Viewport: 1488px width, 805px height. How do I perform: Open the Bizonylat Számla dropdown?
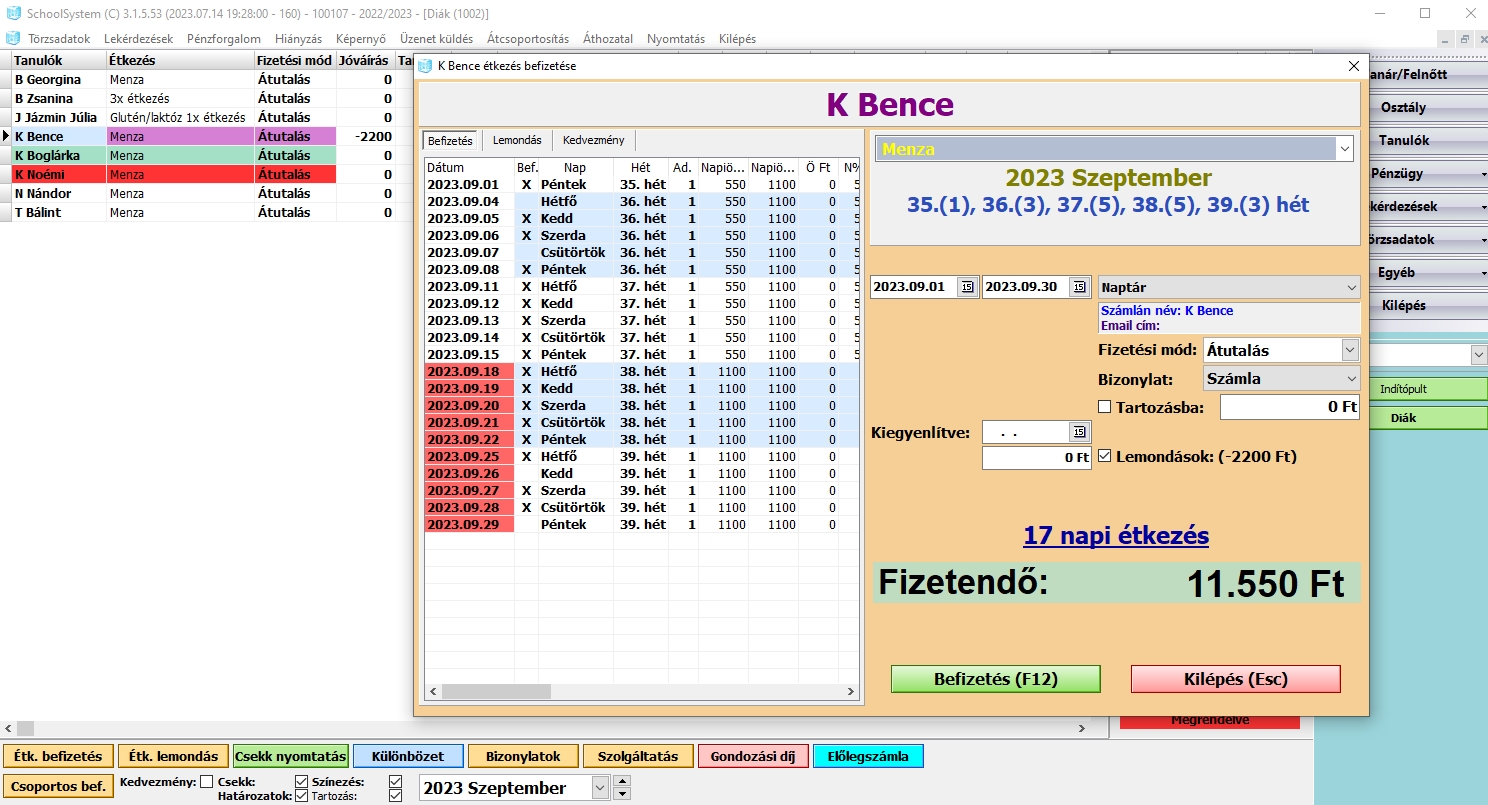click(x=1350, y=379)
